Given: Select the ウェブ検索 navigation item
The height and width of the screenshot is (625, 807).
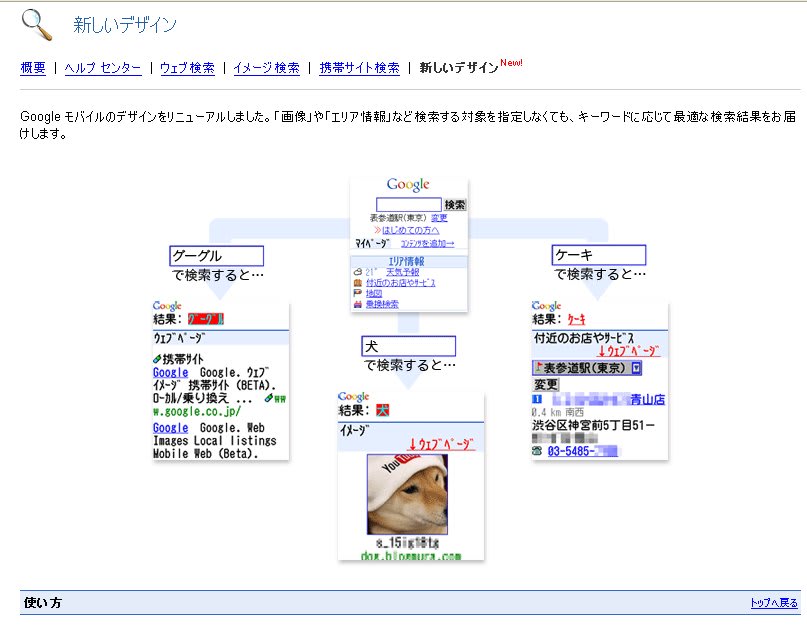Looking at the screenshot, I should tap(187, 68).
